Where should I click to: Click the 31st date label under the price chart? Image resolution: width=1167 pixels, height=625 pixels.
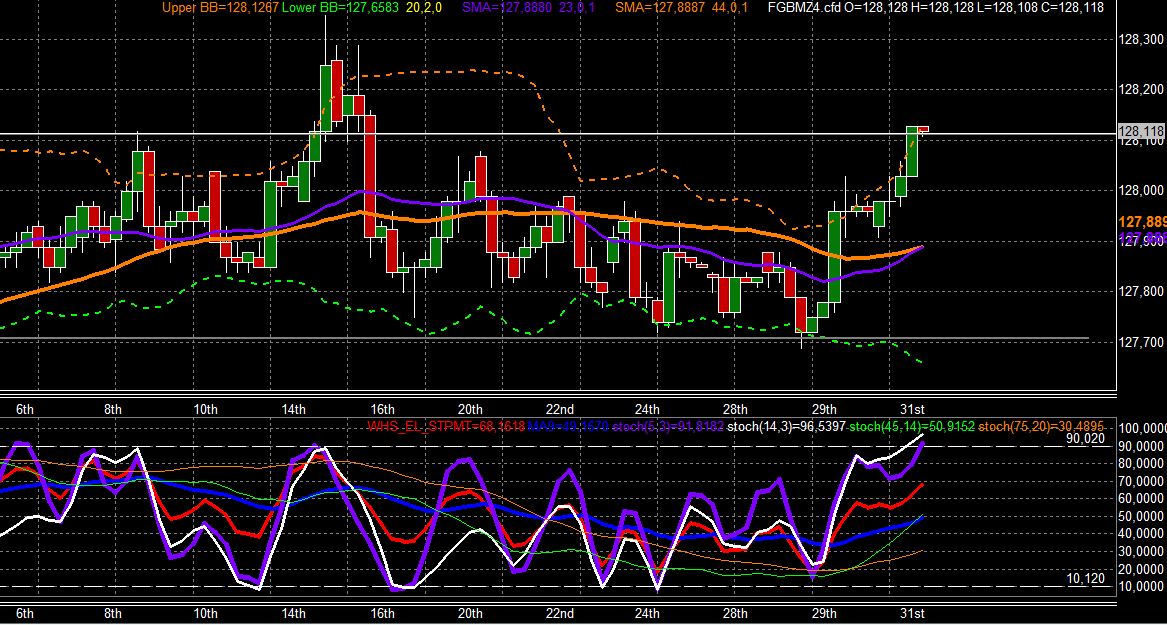[912, 409]
